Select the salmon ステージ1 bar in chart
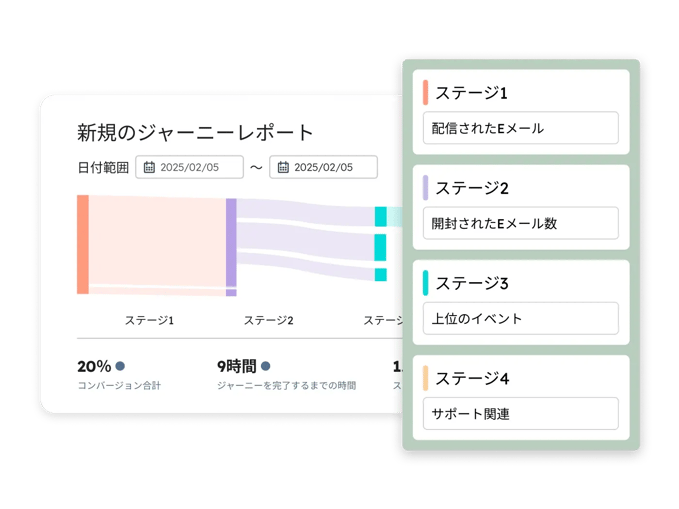679x509 pixels. tap(83, 244)
